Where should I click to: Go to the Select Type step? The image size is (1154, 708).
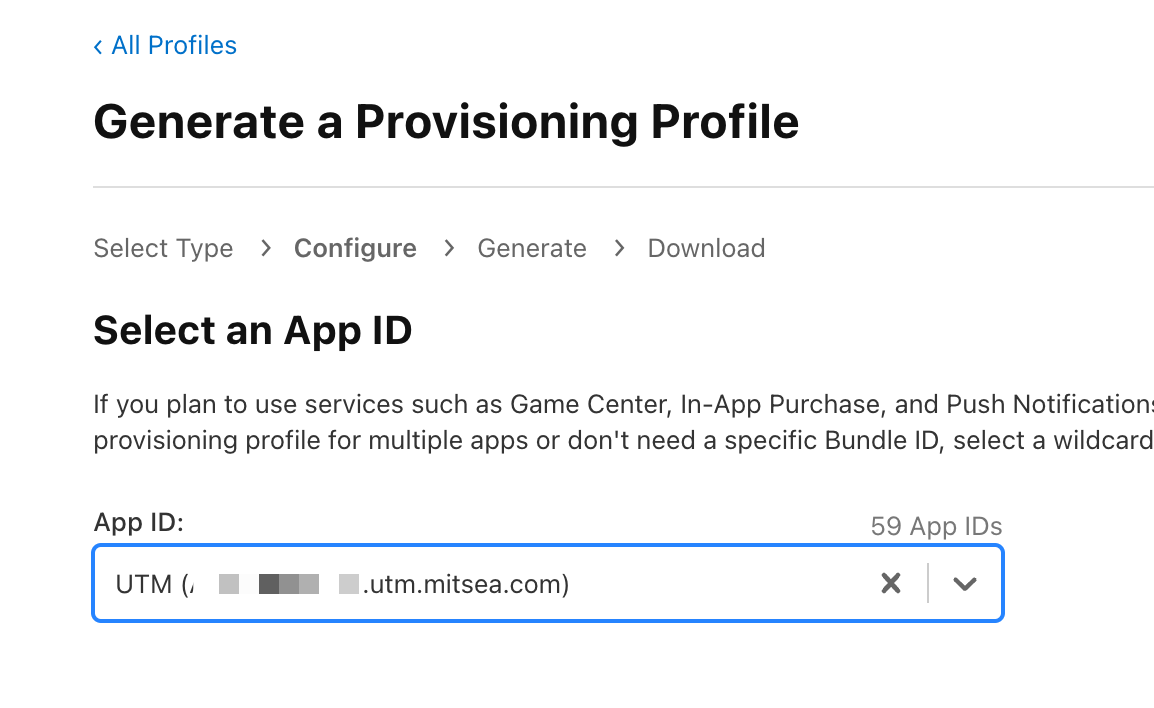tap(163, 248)
